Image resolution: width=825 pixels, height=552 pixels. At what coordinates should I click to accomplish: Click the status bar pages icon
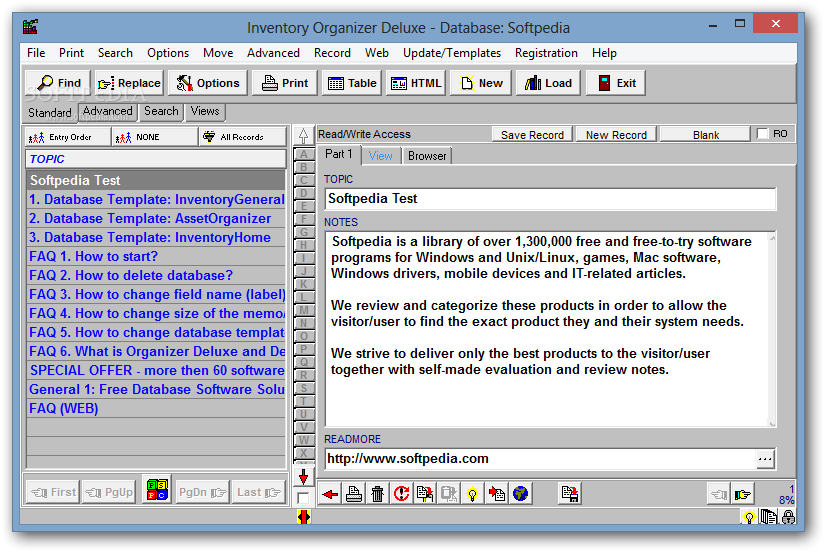pos(769,517)
